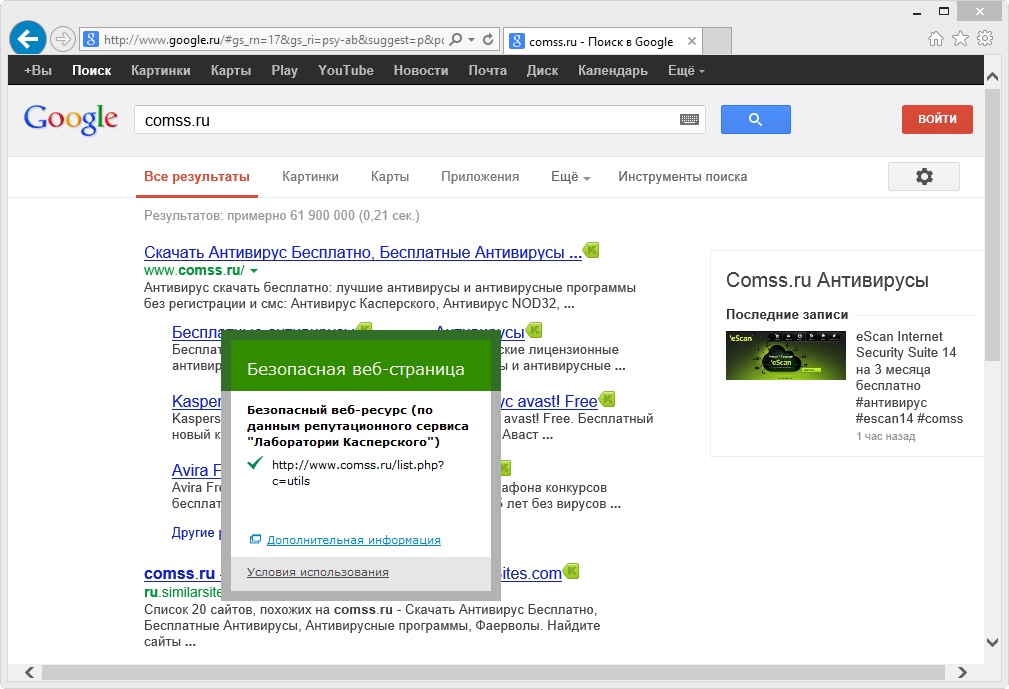Open Play in the Google bar
Viewport: 1009px width, 689px height.
tap(284, 70)
